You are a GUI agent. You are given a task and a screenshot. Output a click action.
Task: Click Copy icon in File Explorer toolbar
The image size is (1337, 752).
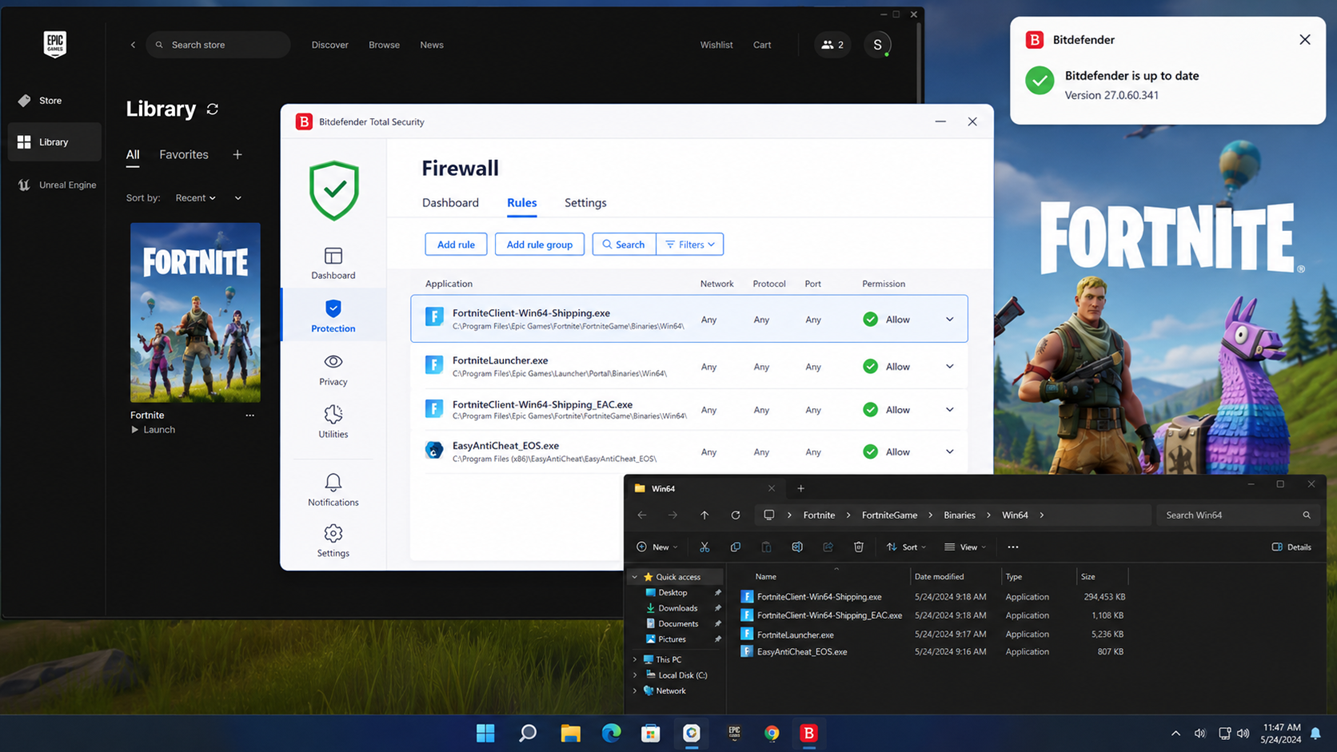click(x=735, y=547)
